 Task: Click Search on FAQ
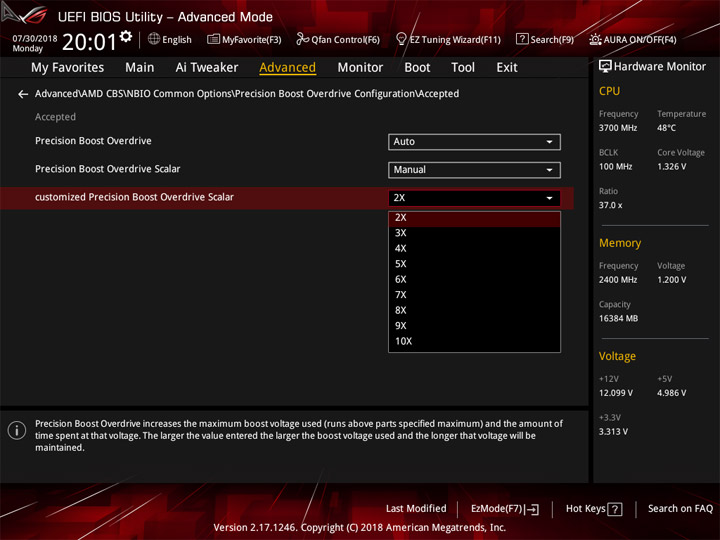680,509
